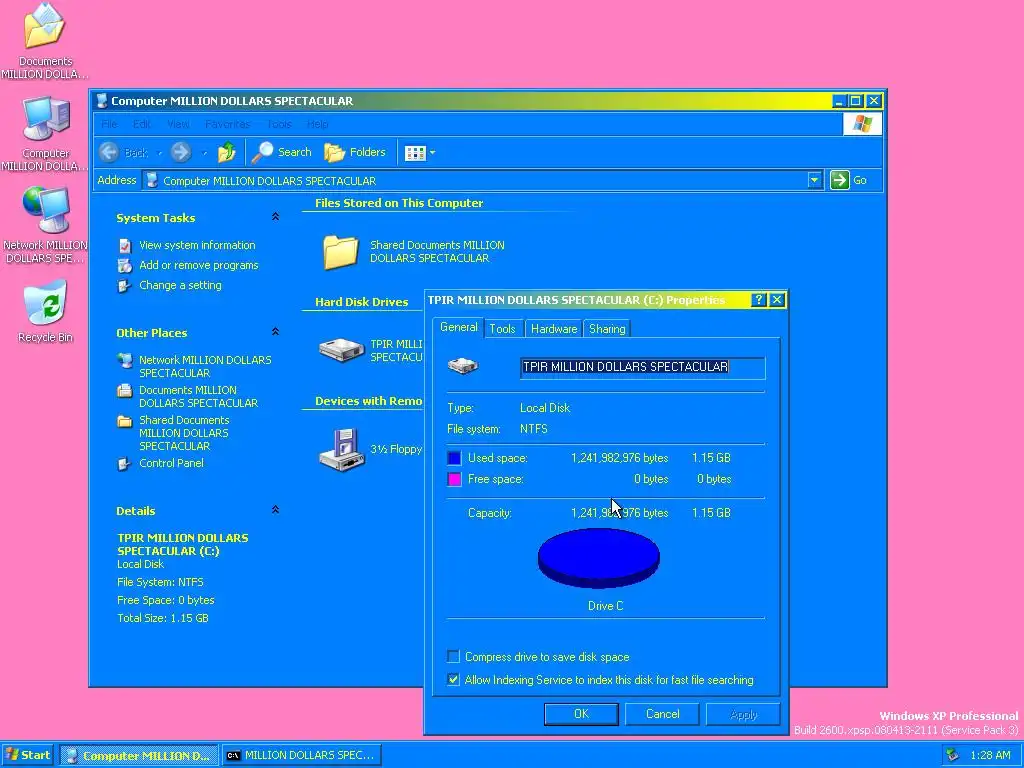Click the Windows flag logo in Explorer
Image resolution: width=1024 pixels, height=768 pixels.
862,124
